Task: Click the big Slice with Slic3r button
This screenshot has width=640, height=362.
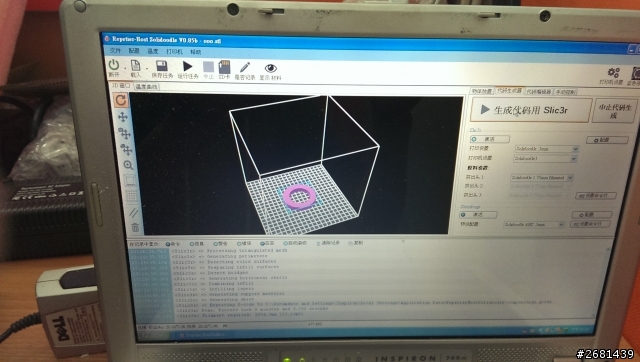Action: tap(531, 110)
